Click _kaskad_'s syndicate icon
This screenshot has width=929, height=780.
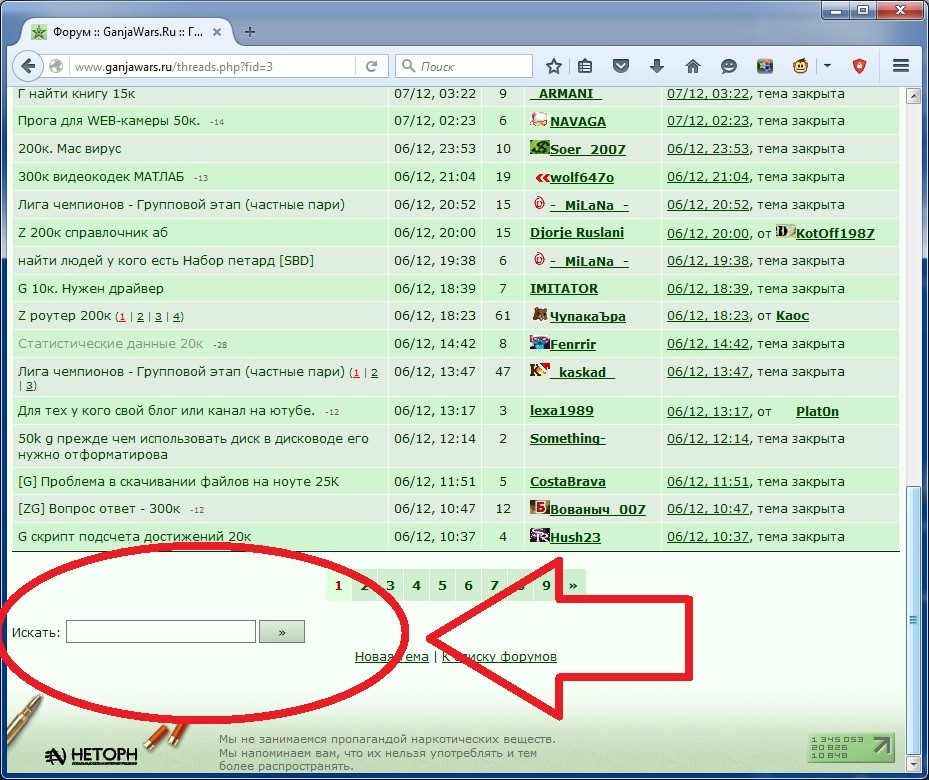539,370
